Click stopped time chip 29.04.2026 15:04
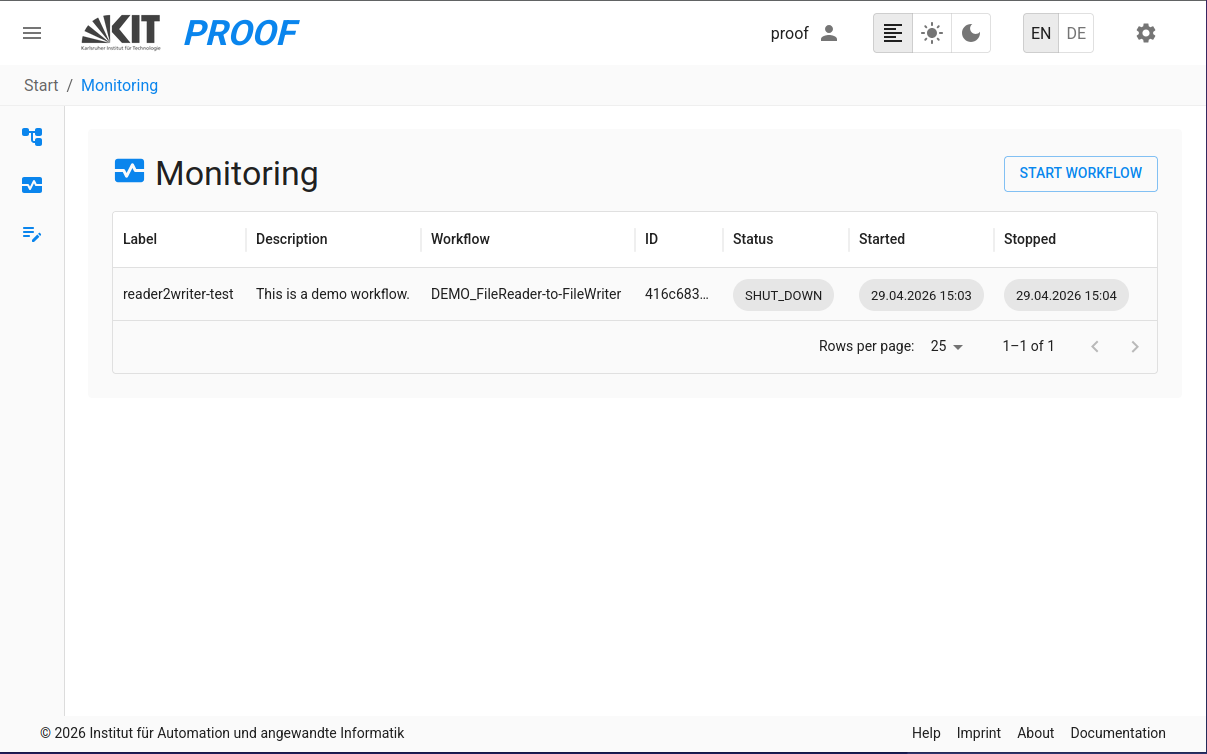This screenshot has width=1207, height=754. tap(1066, 295)
